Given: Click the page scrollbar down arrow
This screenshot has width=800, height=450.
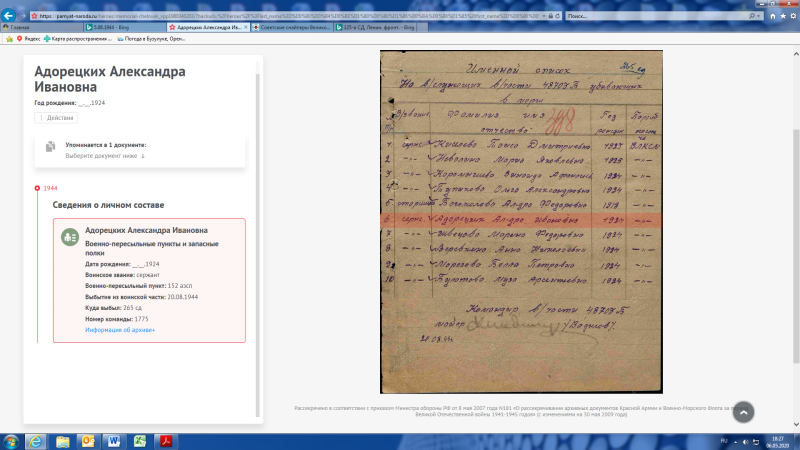Looking at the screenshot, I should 796,424.
